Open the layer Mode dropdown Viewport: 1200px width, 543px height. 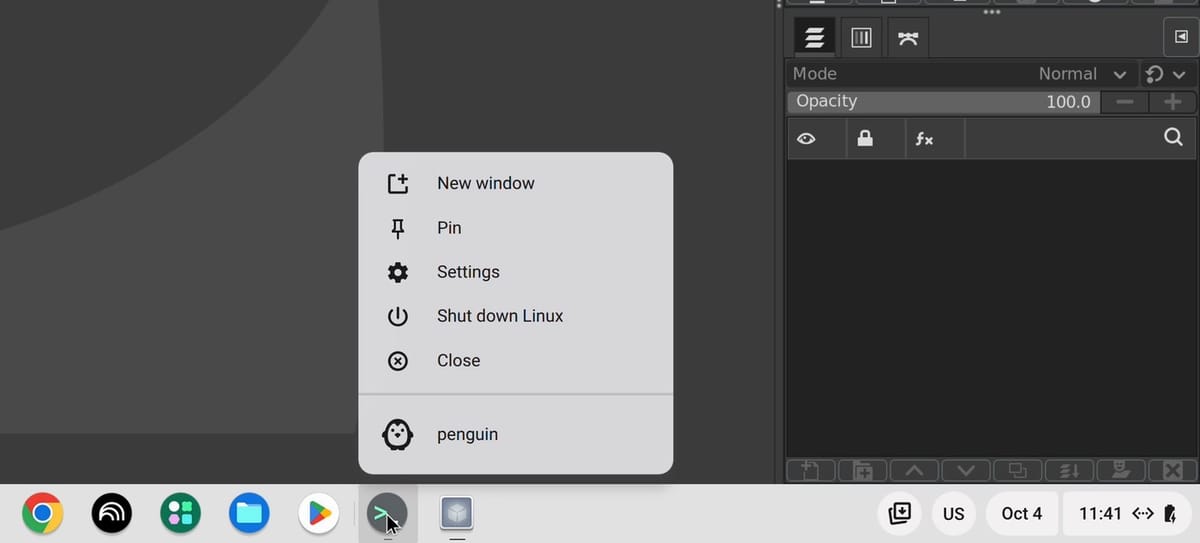click(960, 74)
